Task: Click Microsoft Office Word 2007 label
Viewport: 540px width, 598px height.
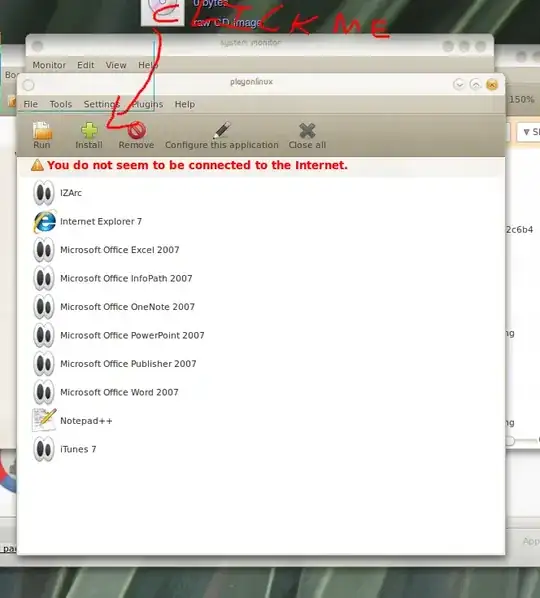Action: point(119,392)
